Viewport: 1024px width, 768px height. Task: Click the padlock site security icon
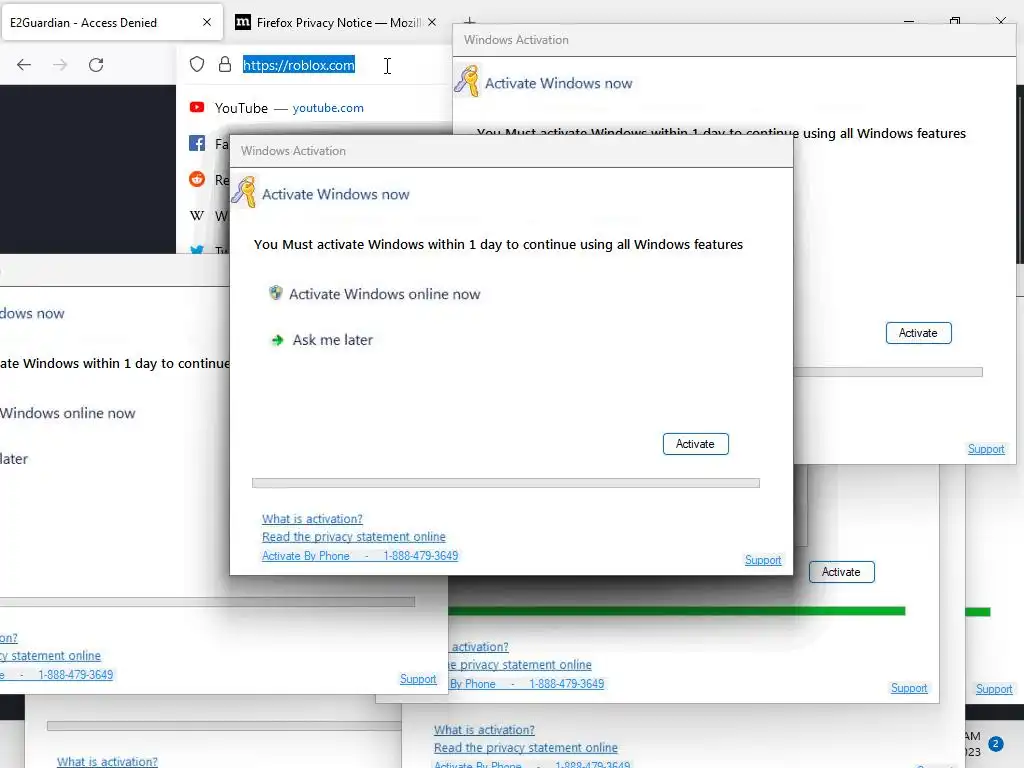(225, 64)
